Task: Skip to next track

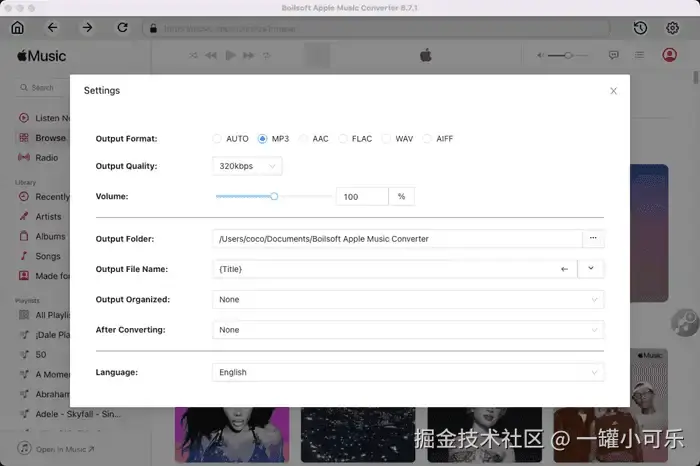Action: tap(249, 55)
